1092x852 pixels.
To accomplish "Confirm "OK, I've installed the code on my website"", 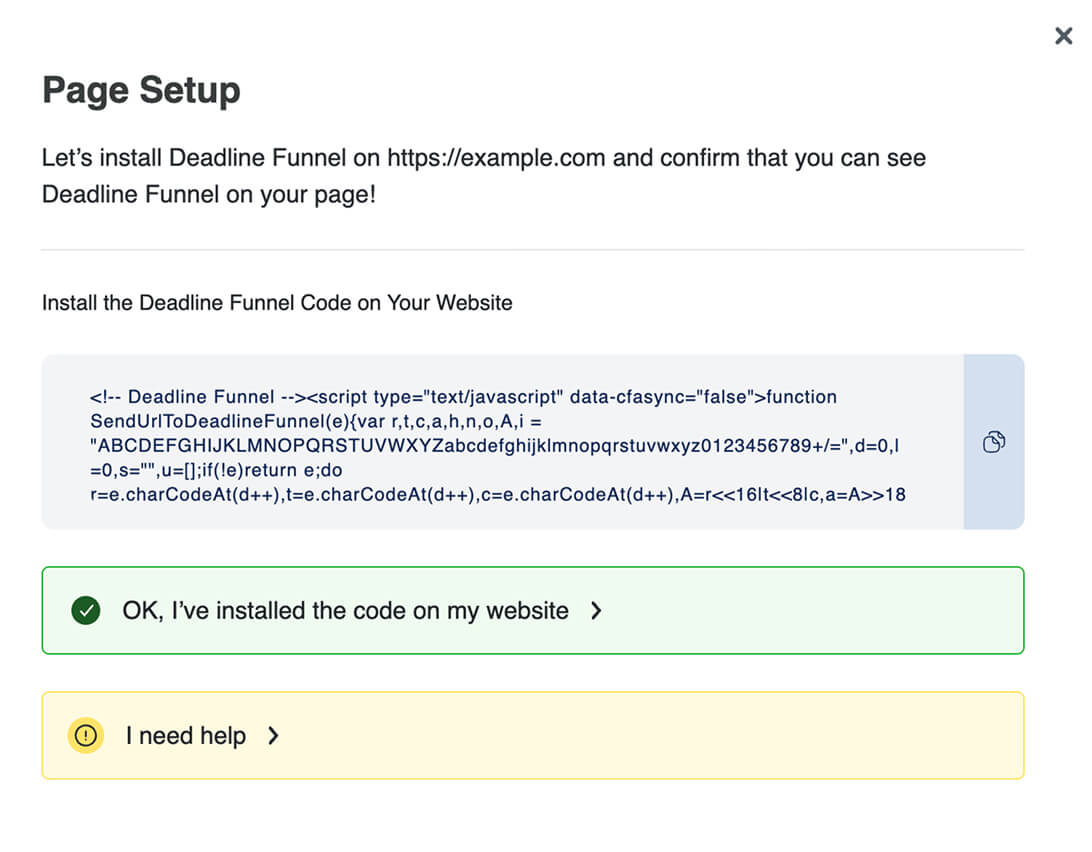I will pos(533,610).
